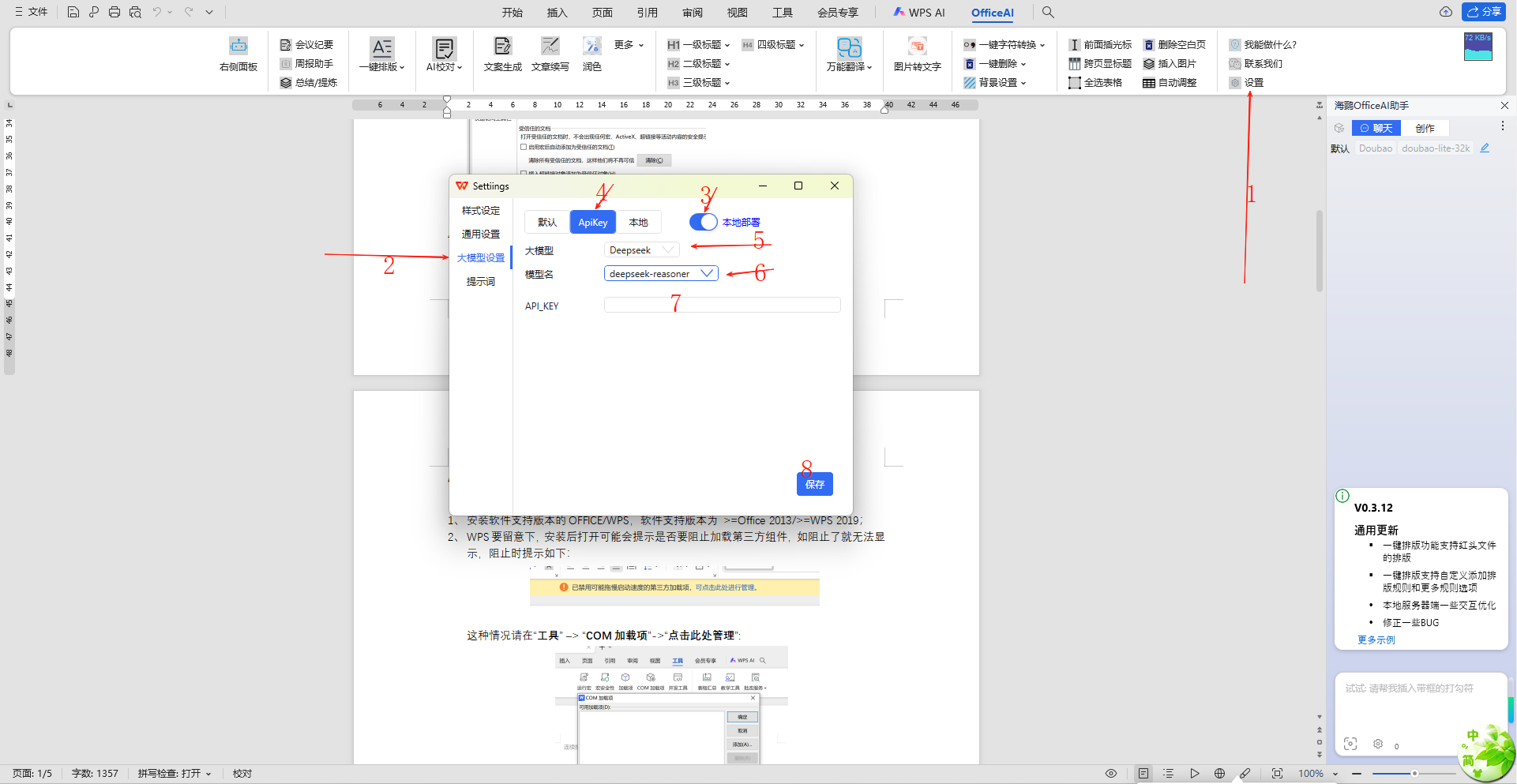Click the search magnifier icon beside OfficeAI tab
This screenshot has width=1517, height=784.
point(1048,12)
